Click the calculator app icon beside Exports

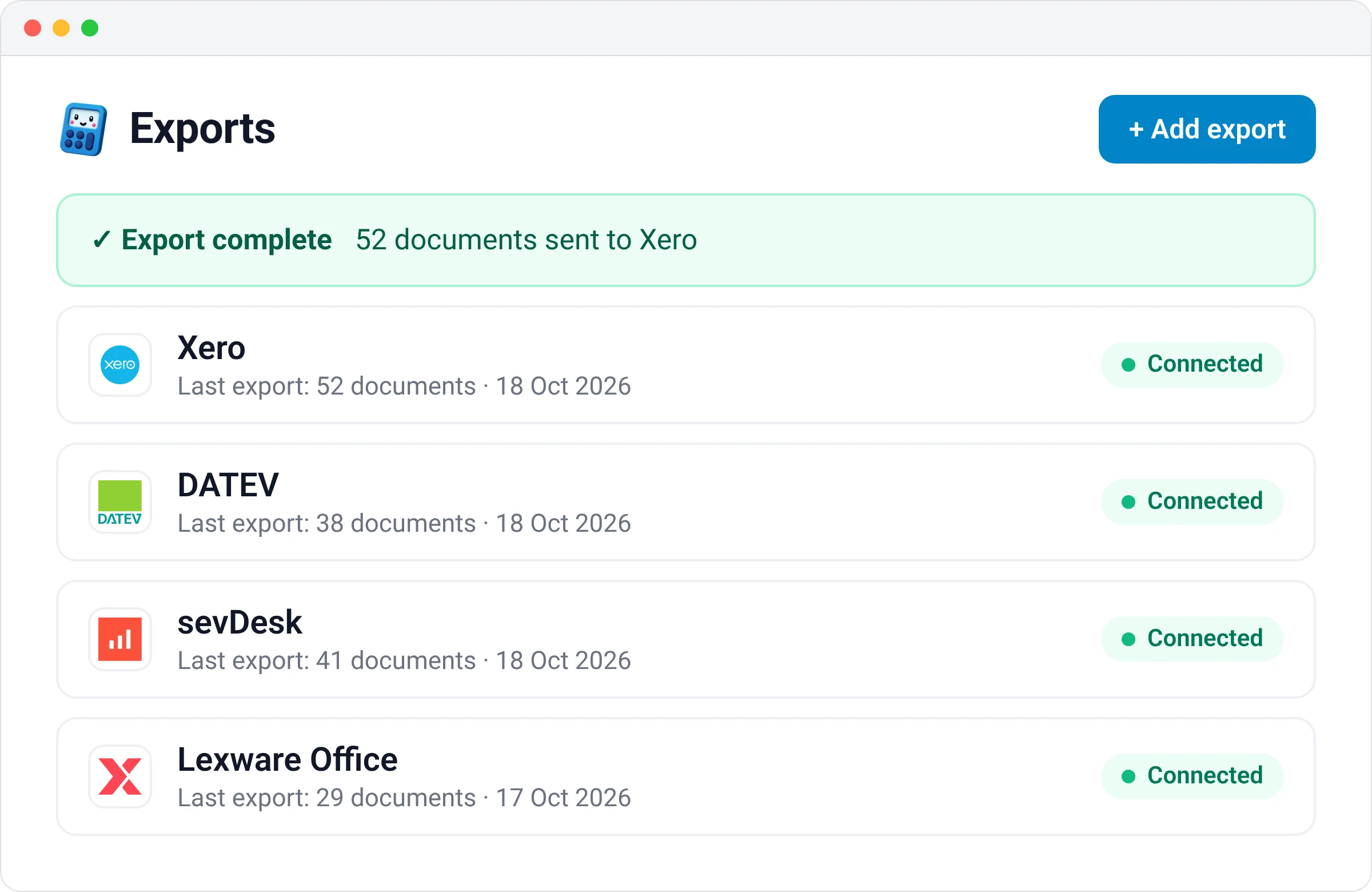pyautogui.click(x=83, y=129)
